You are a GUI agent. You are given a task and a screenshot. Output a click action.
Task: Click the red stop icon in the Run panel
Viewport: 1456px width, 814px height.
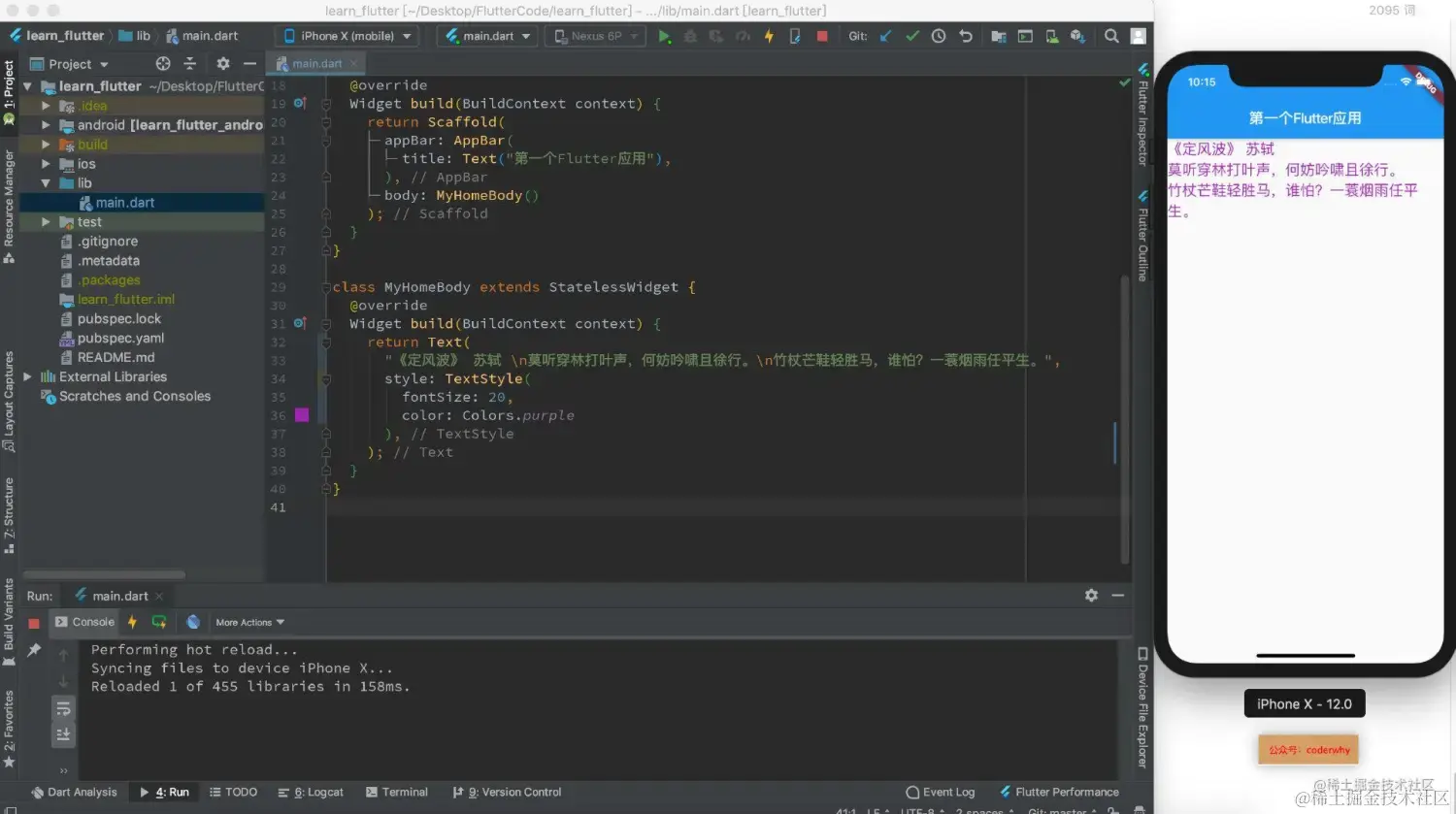(x=34, y=623)
